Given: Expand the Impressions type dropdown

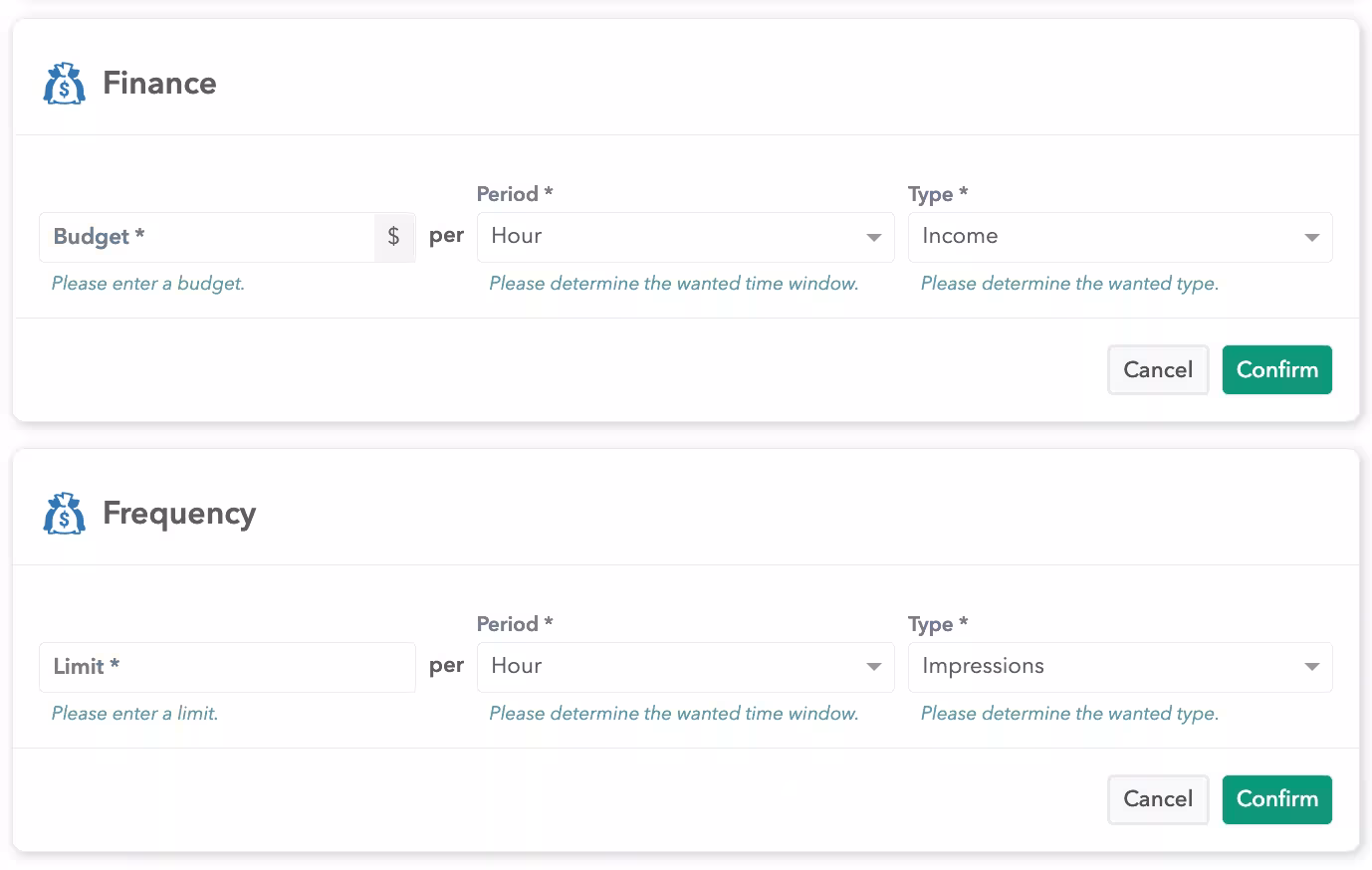Looking at the screenshot, I should tap(1119, 667).
